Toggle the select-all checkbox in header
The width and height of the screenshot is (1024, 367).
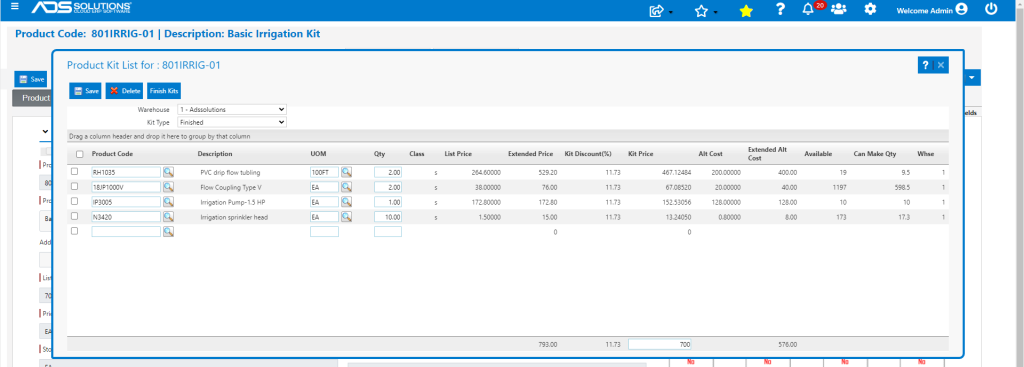click(80, 154)
